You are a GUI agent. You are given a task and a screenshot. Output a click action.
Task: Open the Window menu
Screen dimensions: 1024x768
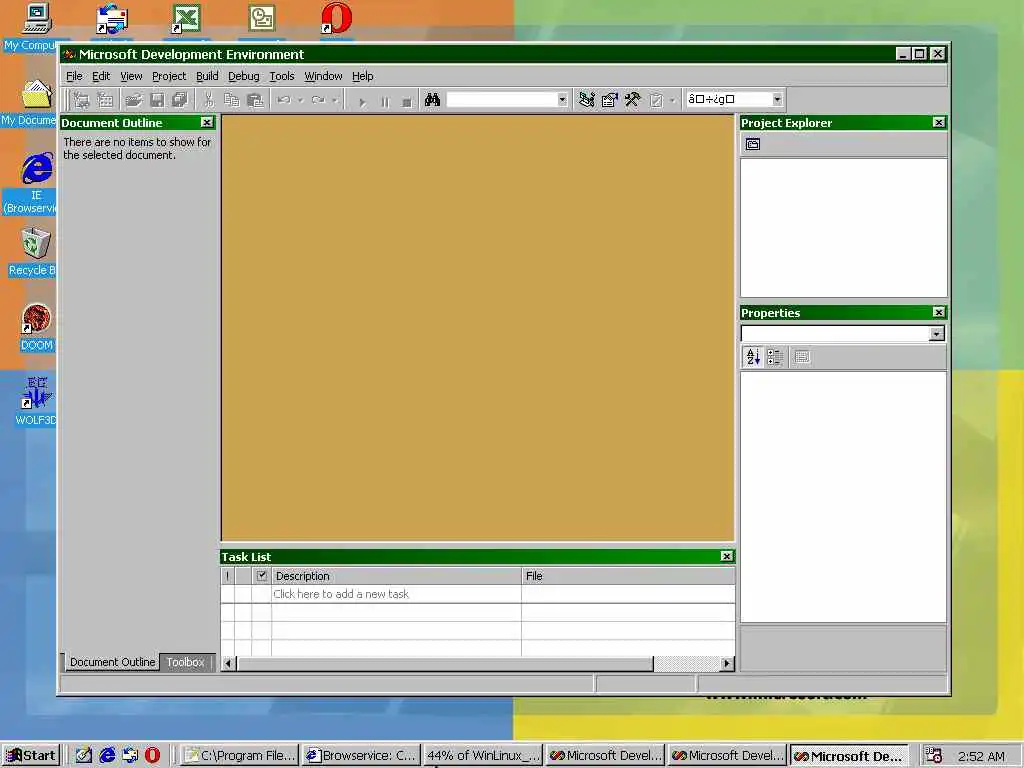pos(323,76)
